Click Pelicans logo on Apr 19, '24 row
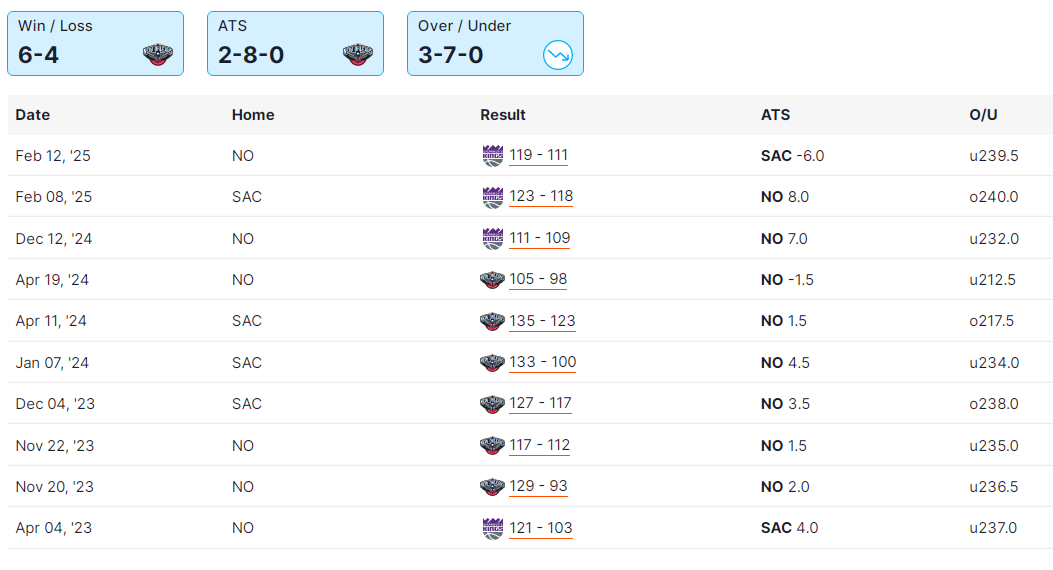The width and height of the screenshot is (1053, 570). tap(492, 280)
